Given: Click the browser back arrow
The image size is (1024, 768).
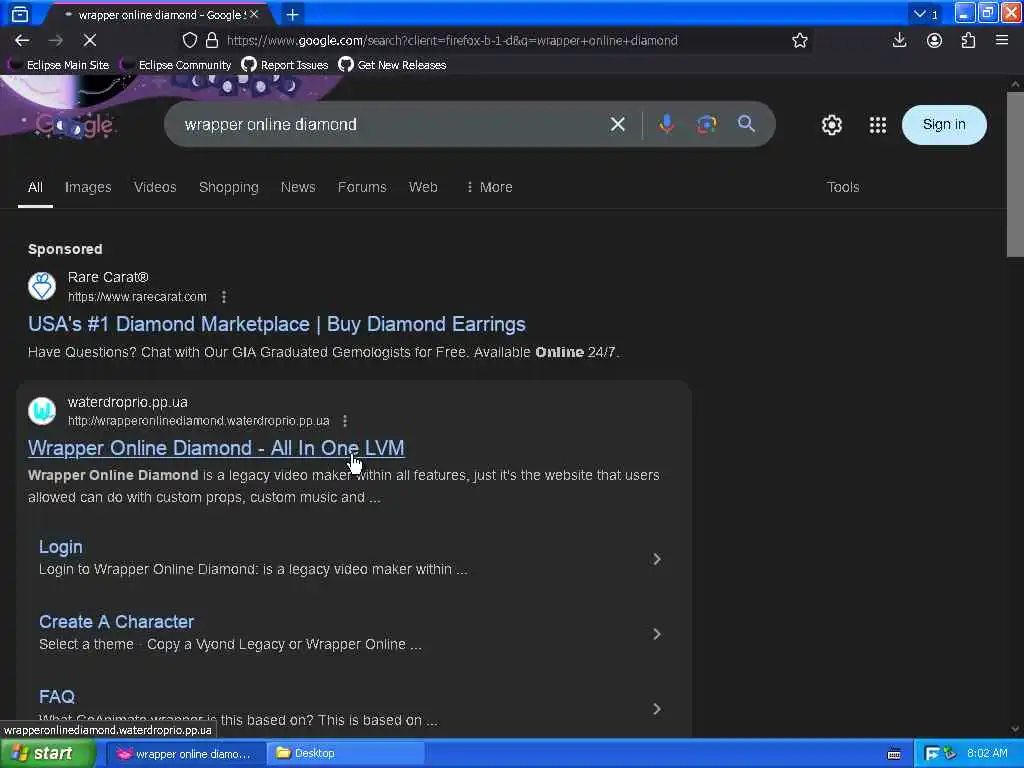Looking at the screenshot, I should (x=22, y=40).
